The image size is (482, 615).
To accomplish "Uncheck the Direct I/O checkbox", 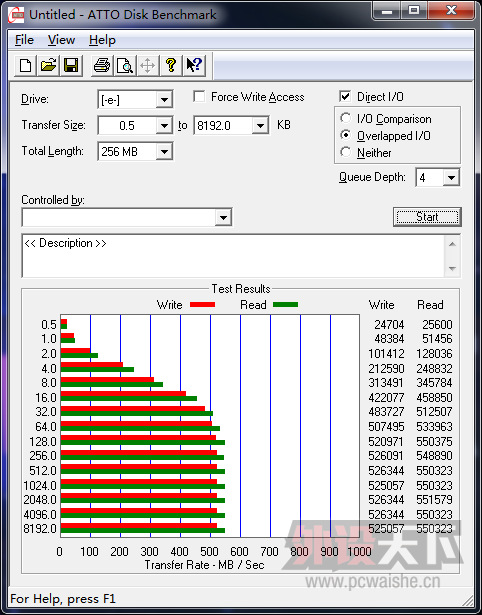I will coord(345,96).
